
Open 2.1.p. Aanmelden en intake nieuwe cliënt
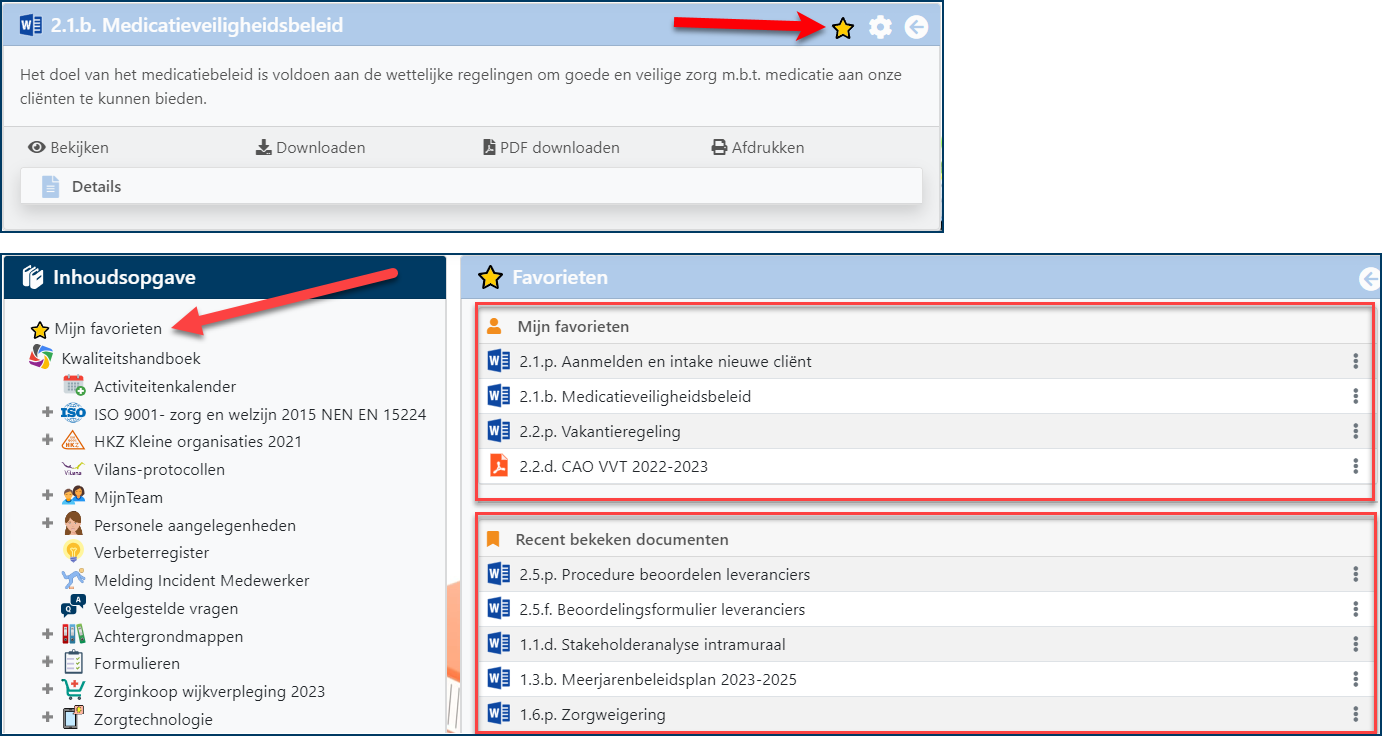pyautogui.click(x=665, y=361)
